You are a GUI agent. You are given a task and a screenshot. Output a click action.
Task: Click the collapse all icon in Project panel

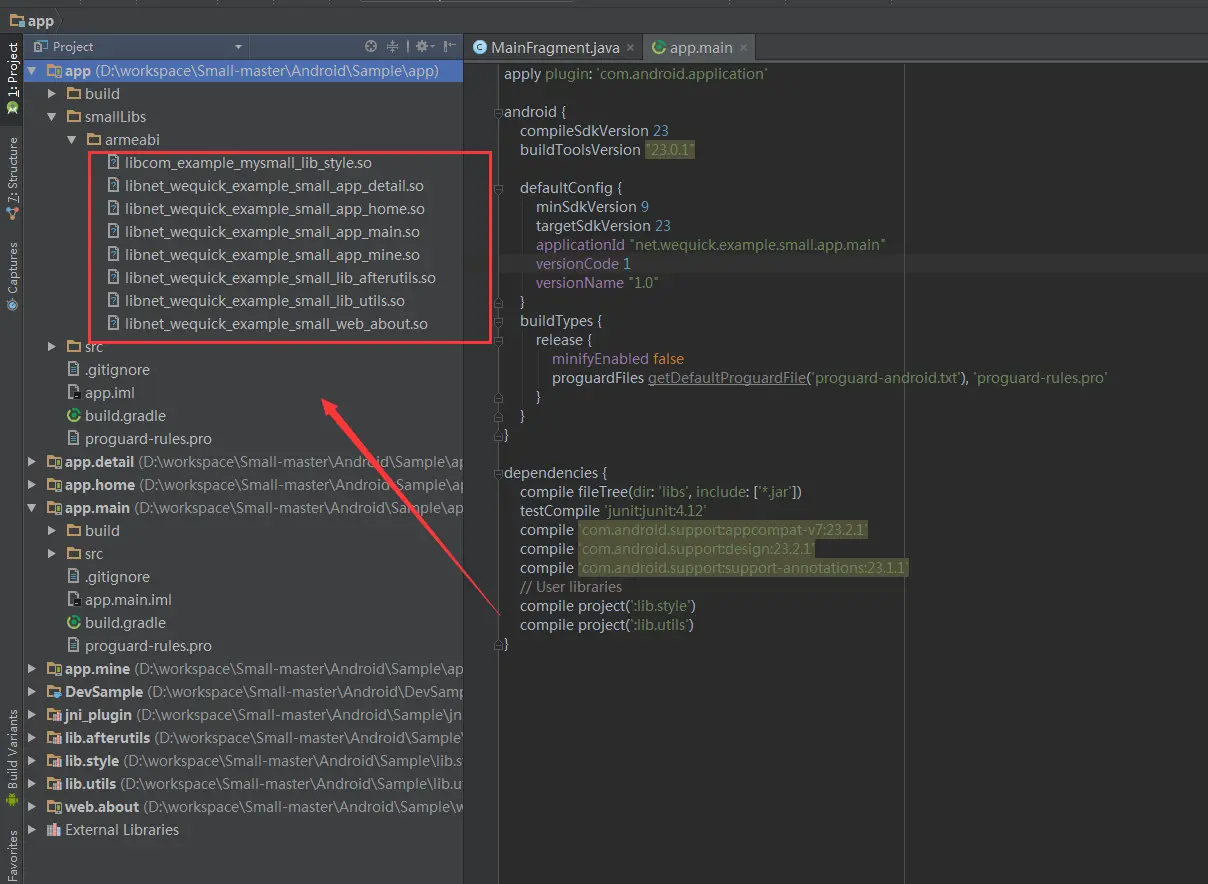click(393, 47)
